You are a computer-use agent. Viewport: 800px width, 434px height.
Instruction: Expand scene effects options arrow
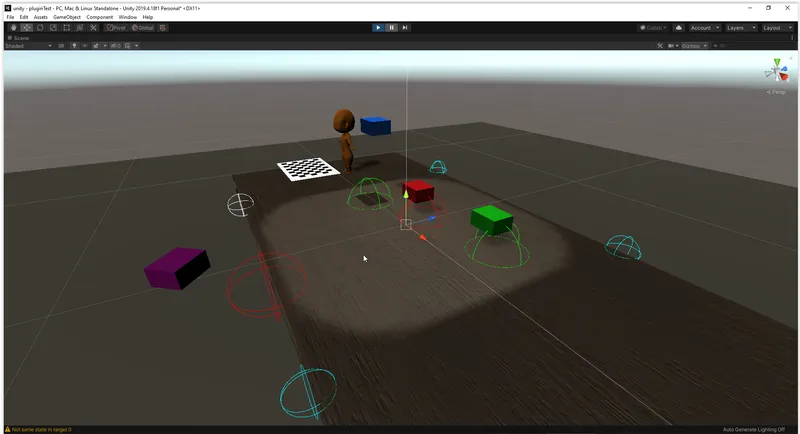(x=105, y=46)
